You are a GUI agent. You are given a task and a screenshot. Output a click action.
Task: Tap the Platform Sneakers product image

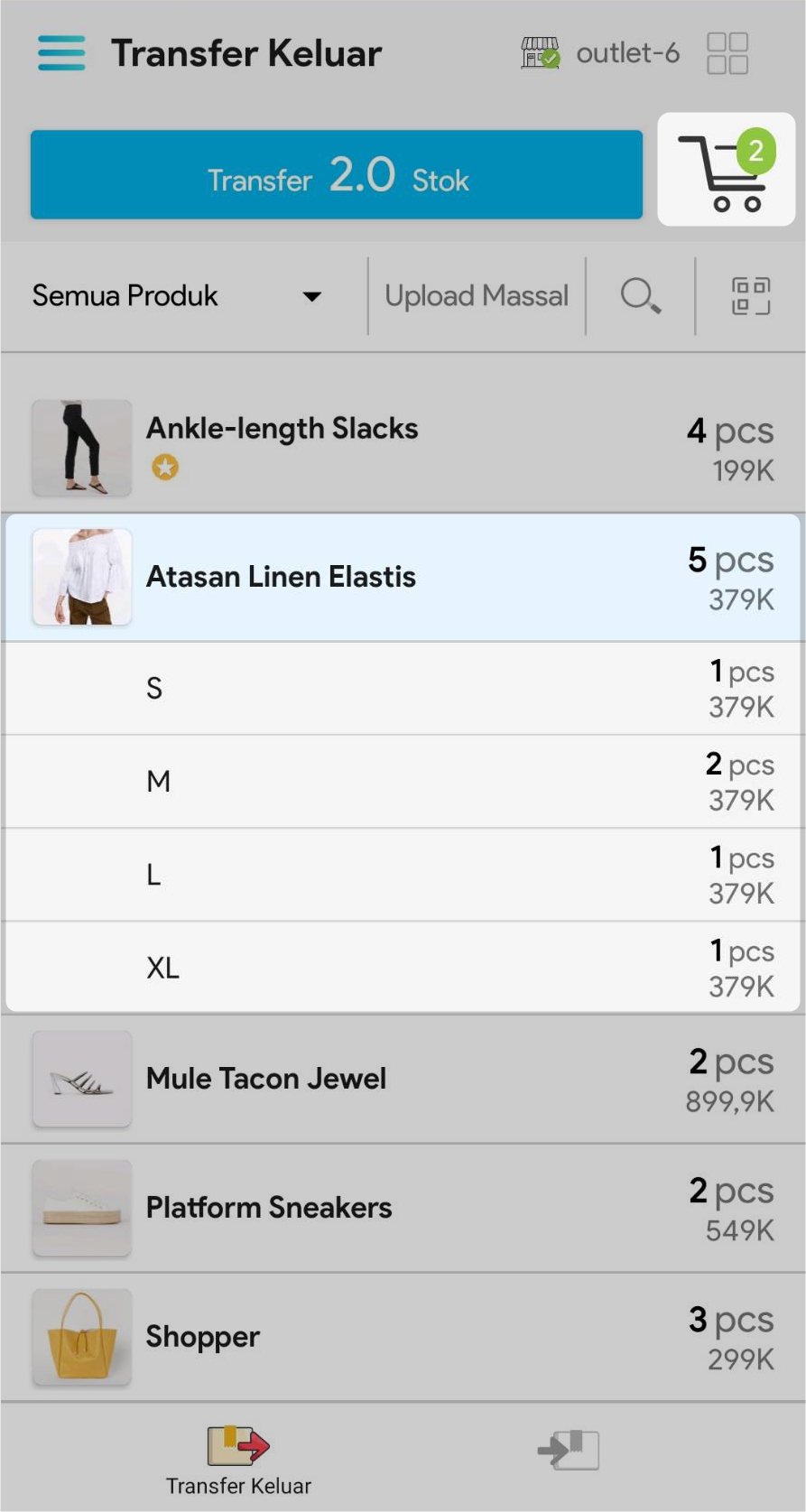(x=82, y=1208)
